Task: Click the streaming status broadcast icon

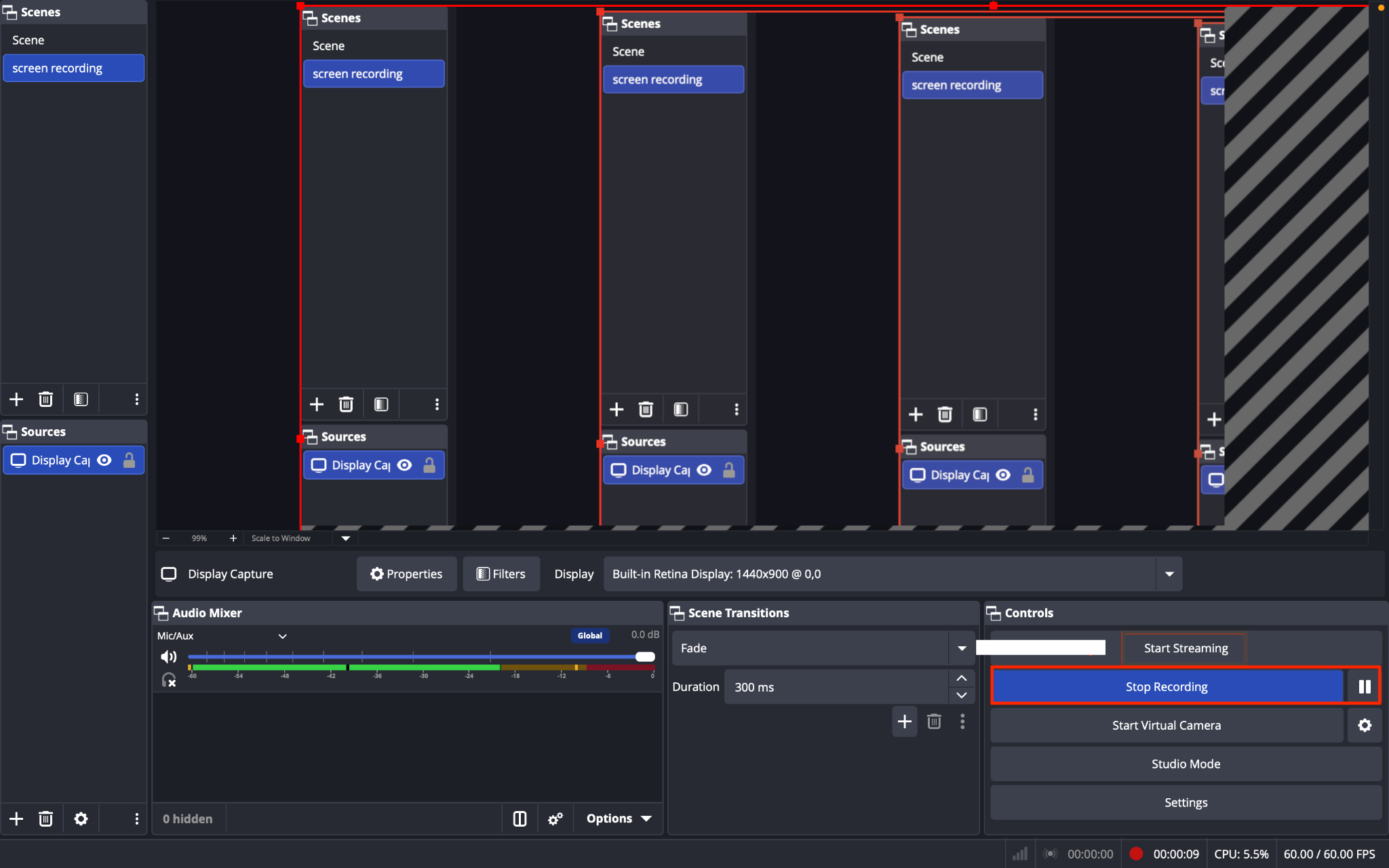Action: (1051, 854)
